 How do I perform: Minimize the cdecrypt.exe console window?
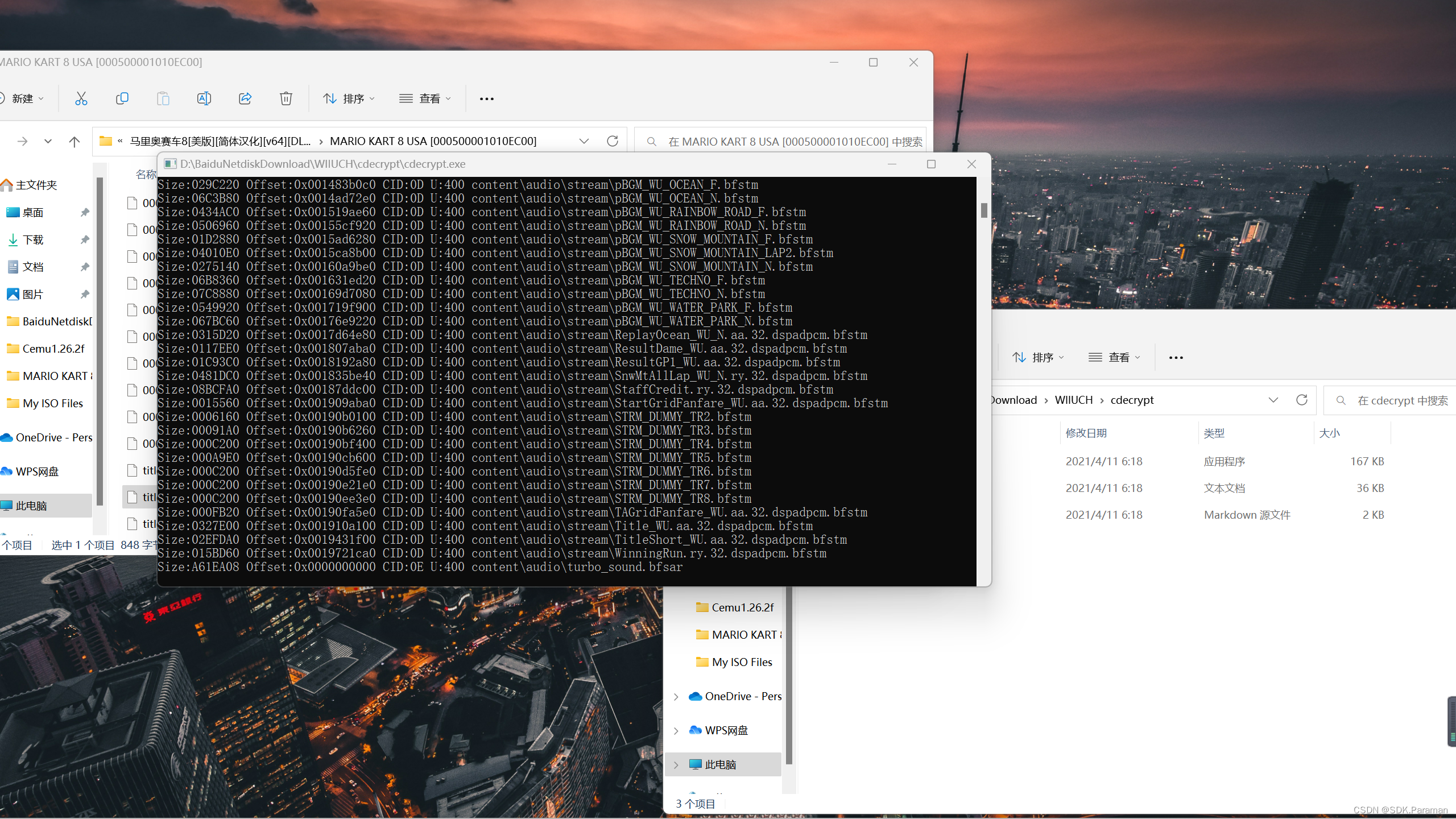tap(892, 164)
